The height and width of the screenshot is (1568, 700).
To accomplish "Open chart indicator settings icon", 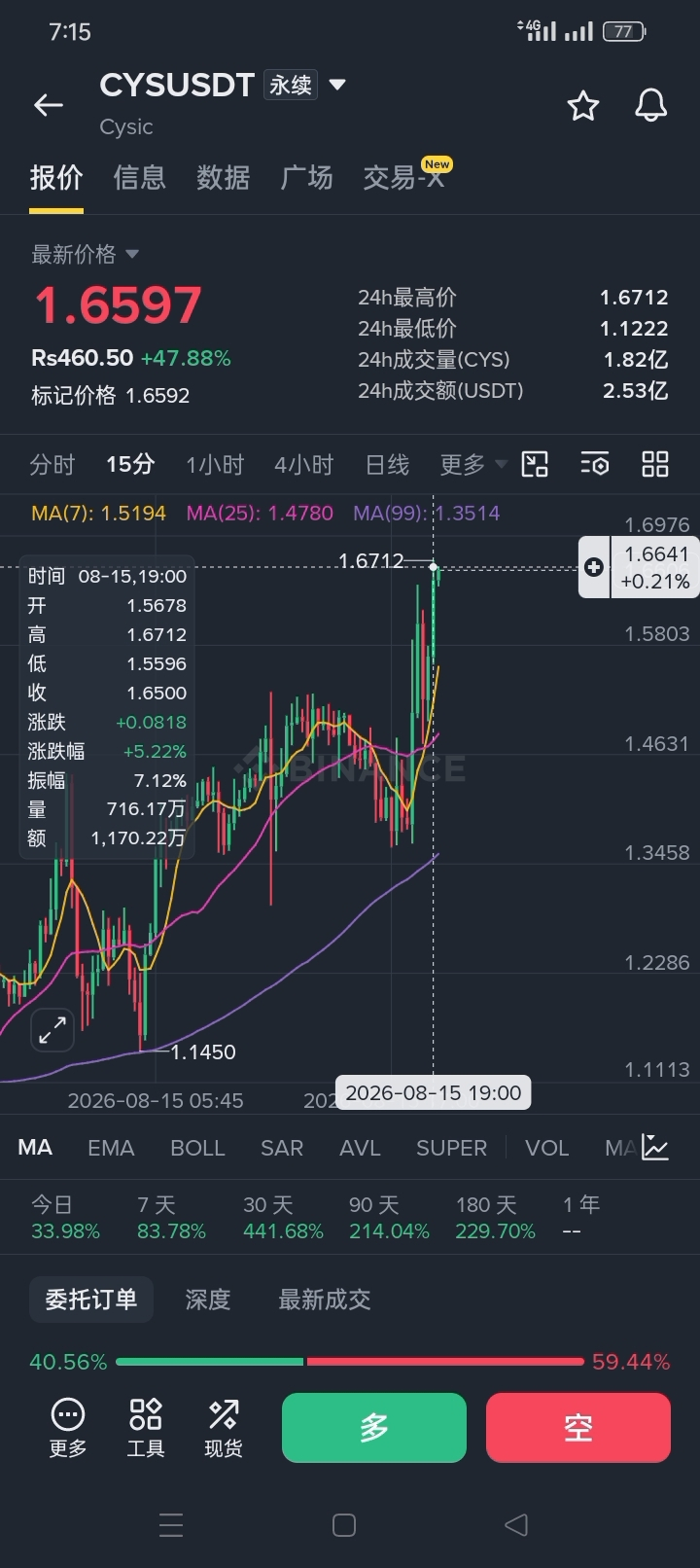I will click(595, 464).
